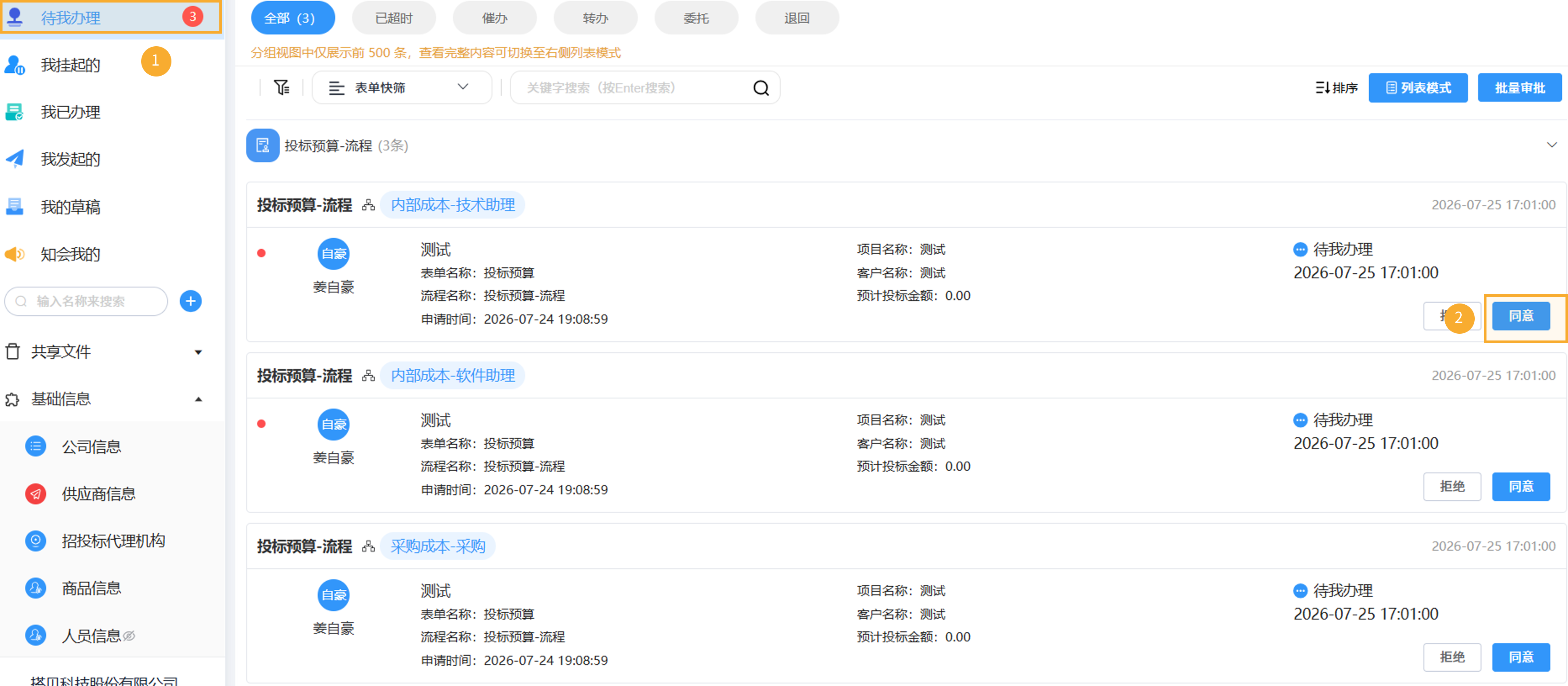The height and width of the screenshot is (686, 1568).
Task: Open 商品信息 in the sidebar
Action: (x=91, y=588)
